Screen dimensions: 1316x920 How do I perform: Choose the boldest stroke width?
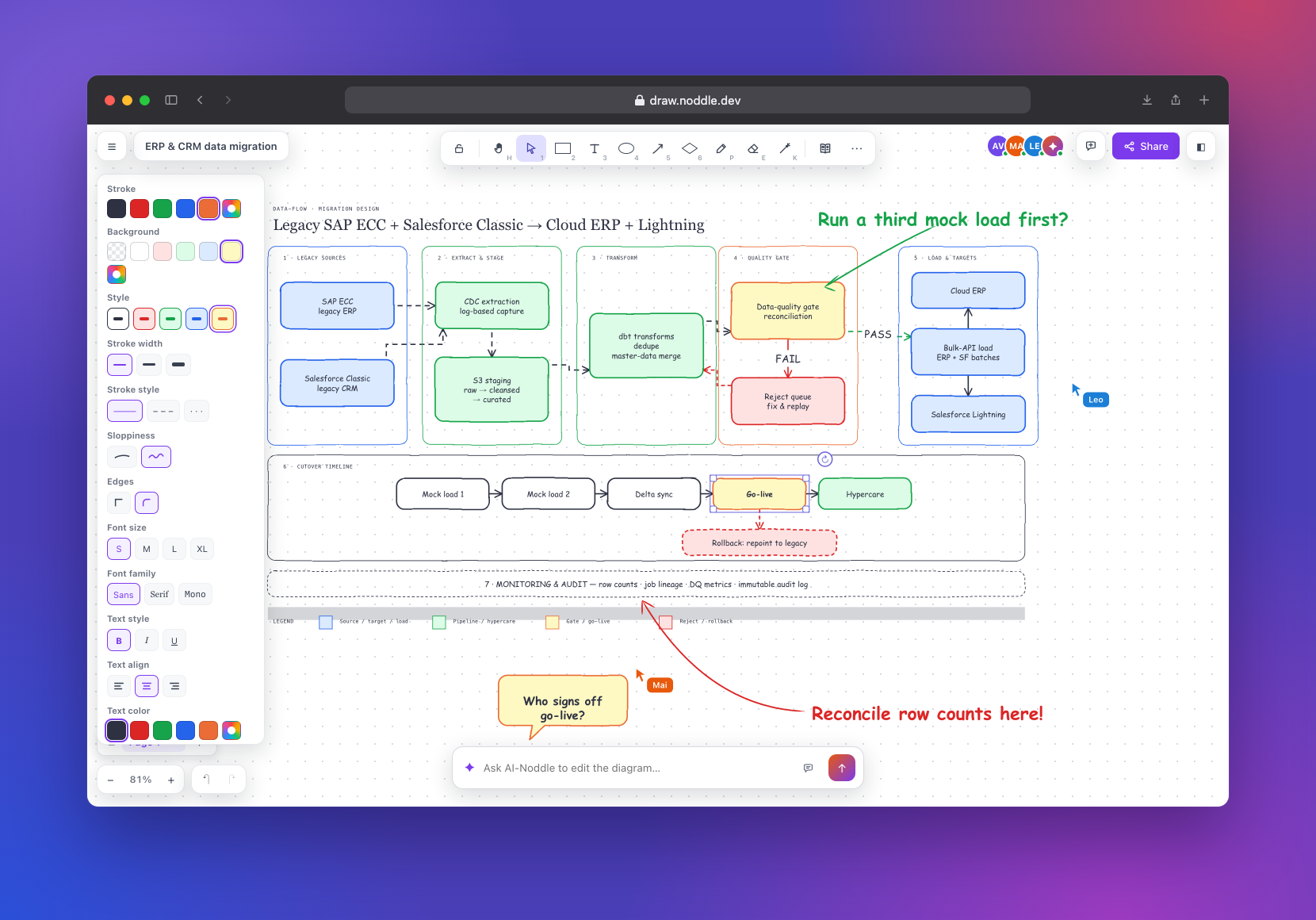pyautogui.click(x=178, y=365)
